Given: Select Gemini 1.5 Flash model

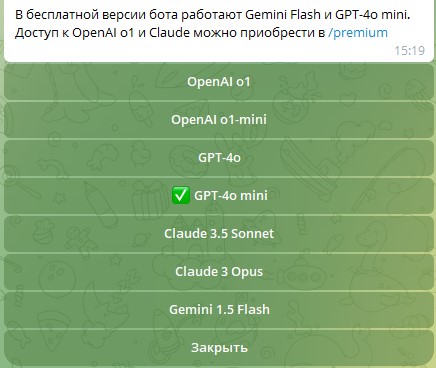Looking at the screenshot, I should (219, 309).
